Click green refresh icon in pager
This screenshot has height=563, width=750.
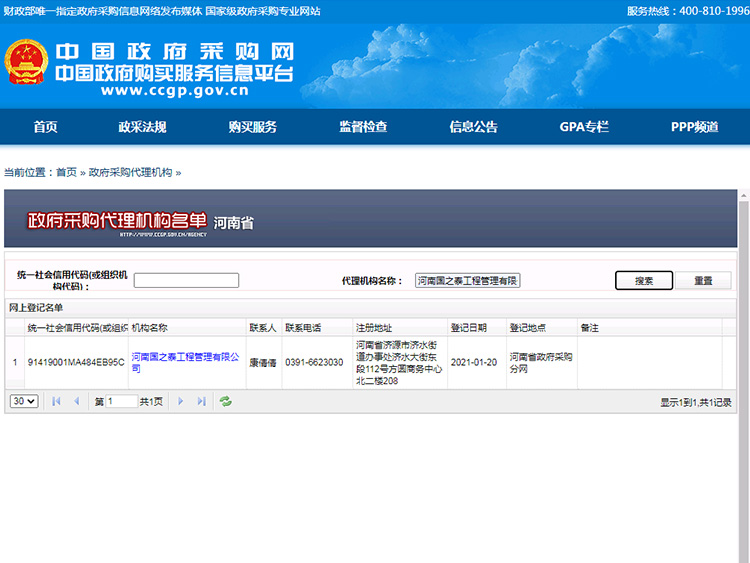pos(226,401)
